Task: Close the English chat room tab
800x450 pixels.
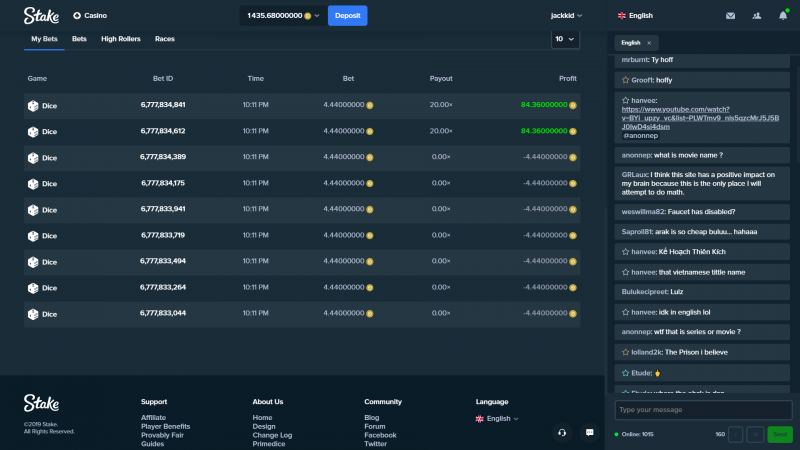Action: [x=649, y=43]
